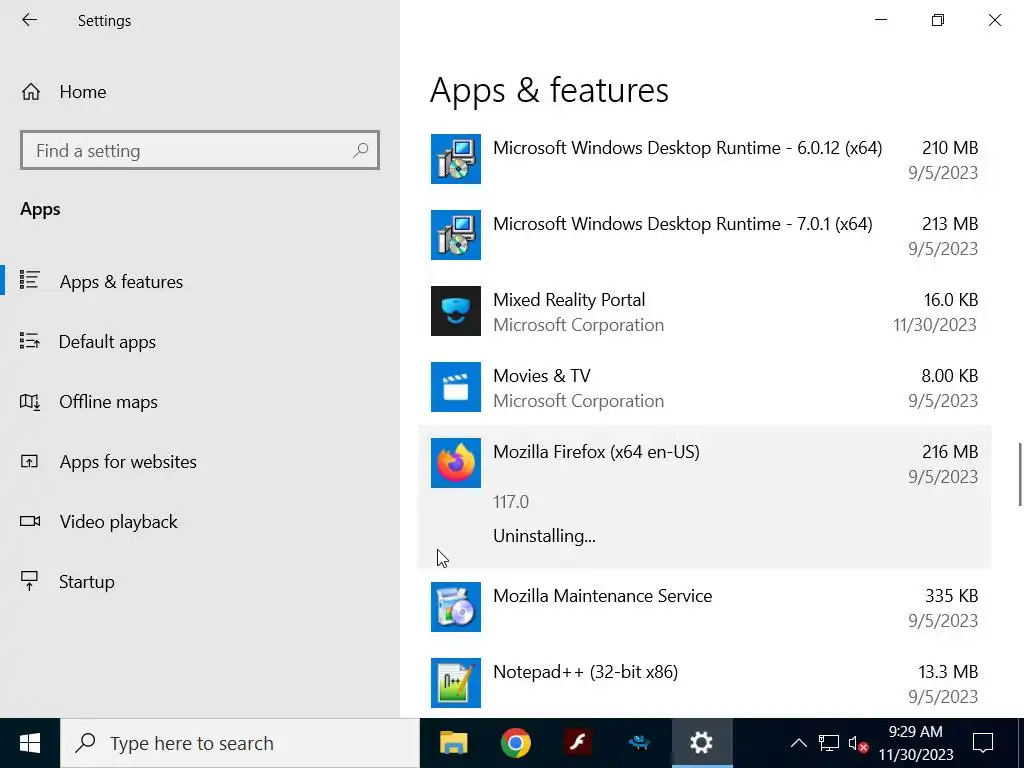
Task: Minimize the Settings window
Action: pos(881,20)
